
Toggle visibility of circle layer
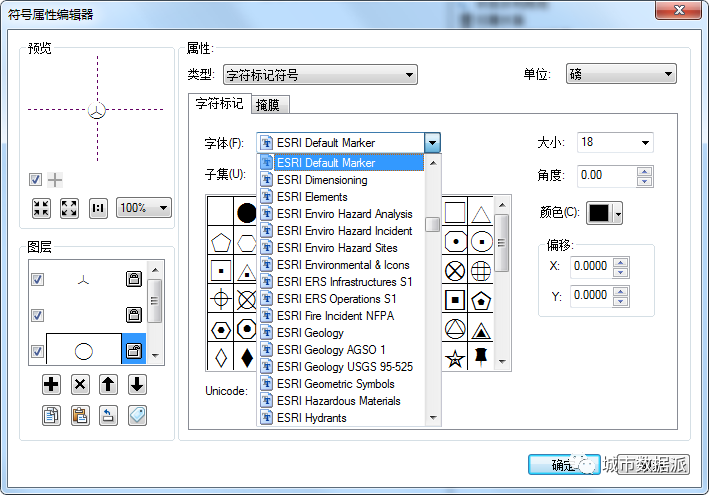(x=38, y=351)
